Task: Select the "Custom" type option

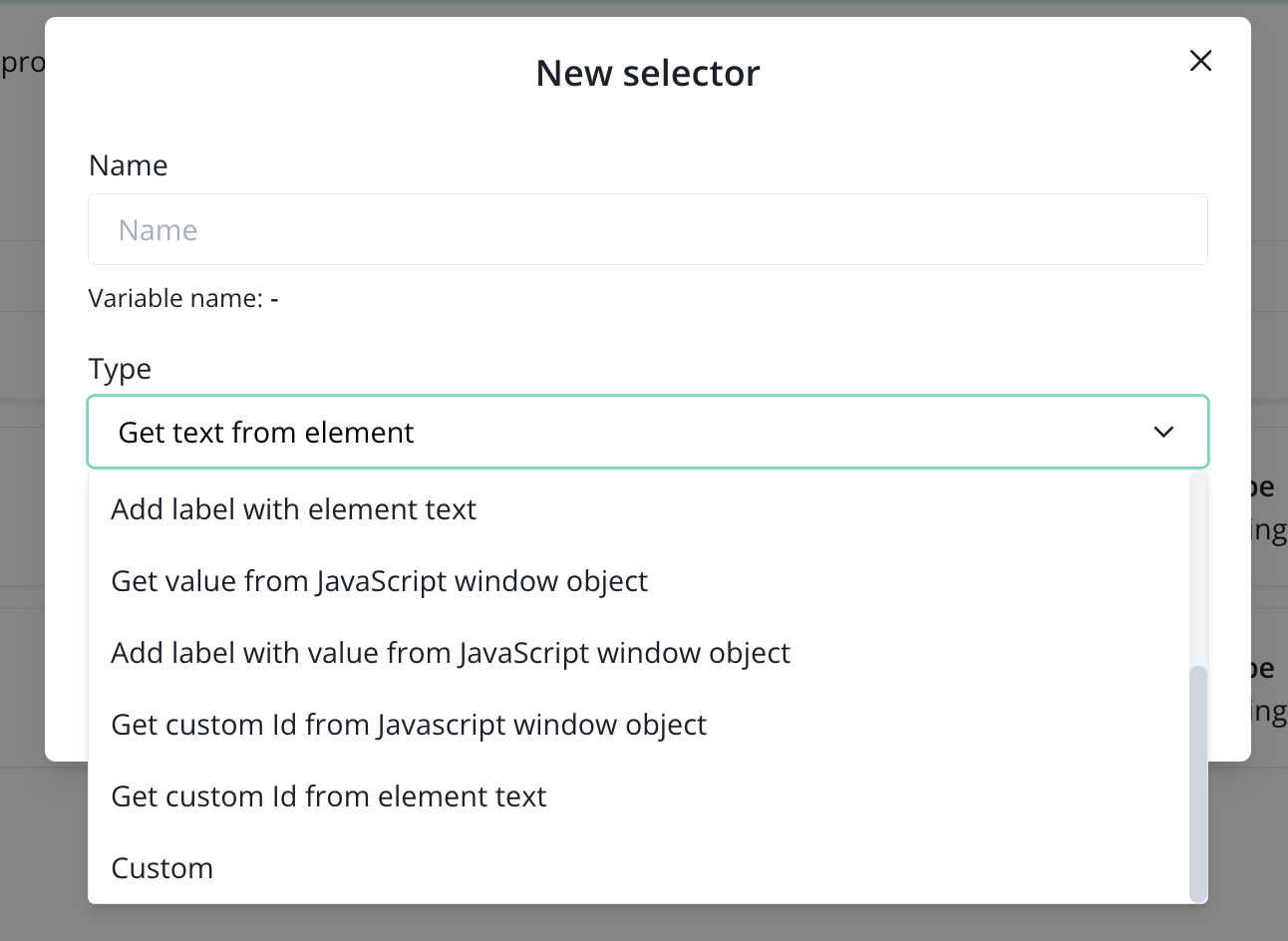Action: 162,868
